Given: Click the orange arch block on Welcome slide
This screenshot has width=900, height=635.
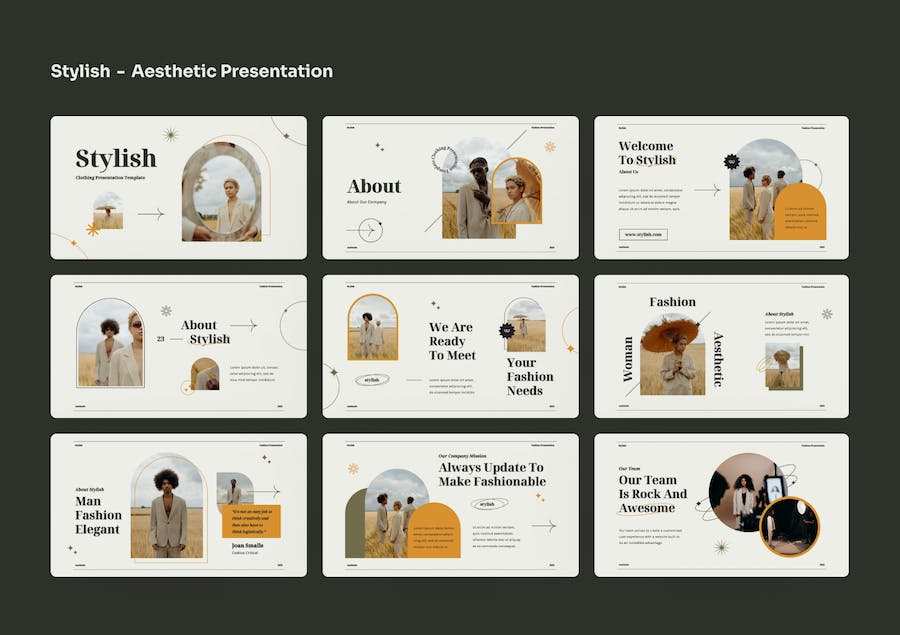Looking at the screenshot, I should (801, 211).
